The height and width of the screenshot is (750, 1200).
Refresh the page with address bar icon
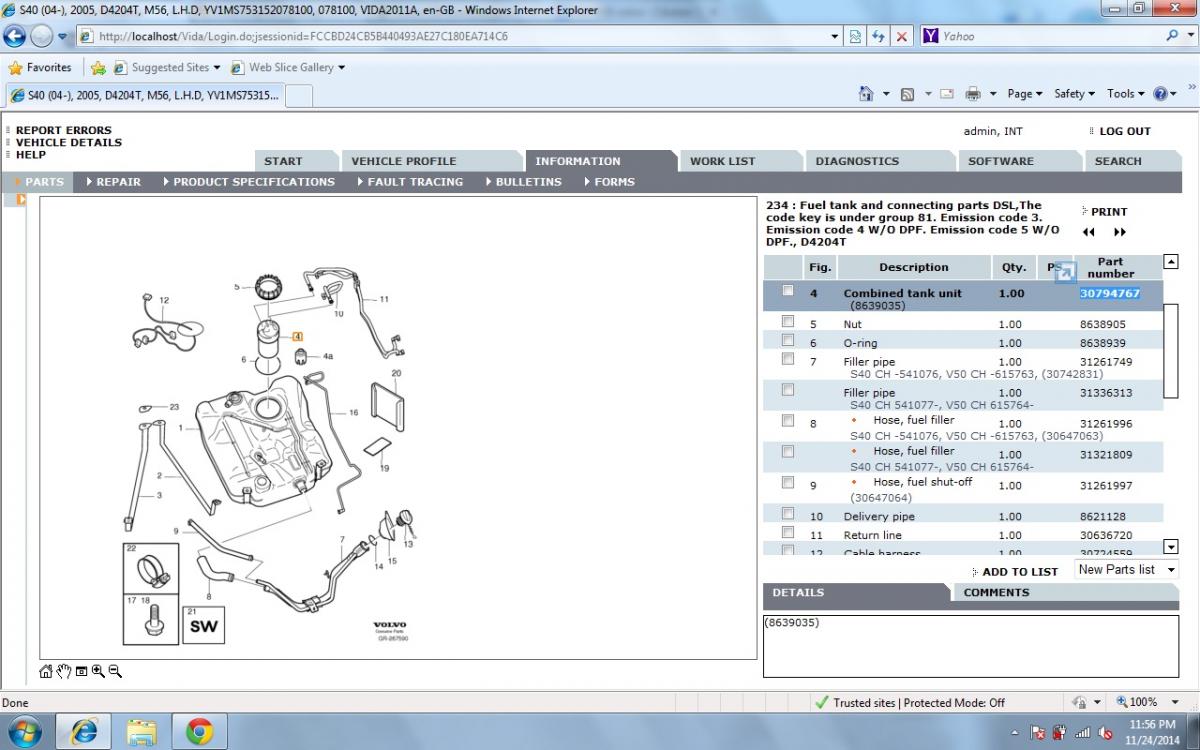pos(879,36)
